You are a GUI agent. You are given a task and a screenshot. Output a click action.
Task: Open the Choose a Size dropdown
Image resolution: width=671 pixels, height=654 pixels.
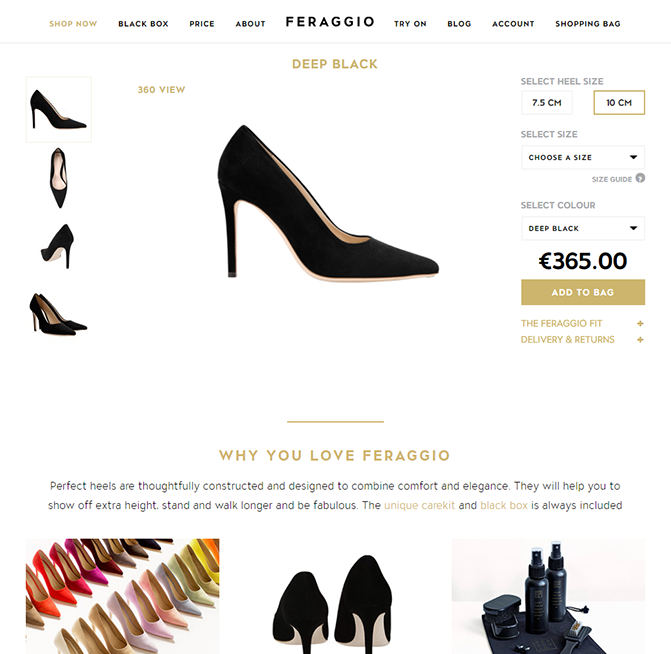pyautogui.click(x=583, y=158)
